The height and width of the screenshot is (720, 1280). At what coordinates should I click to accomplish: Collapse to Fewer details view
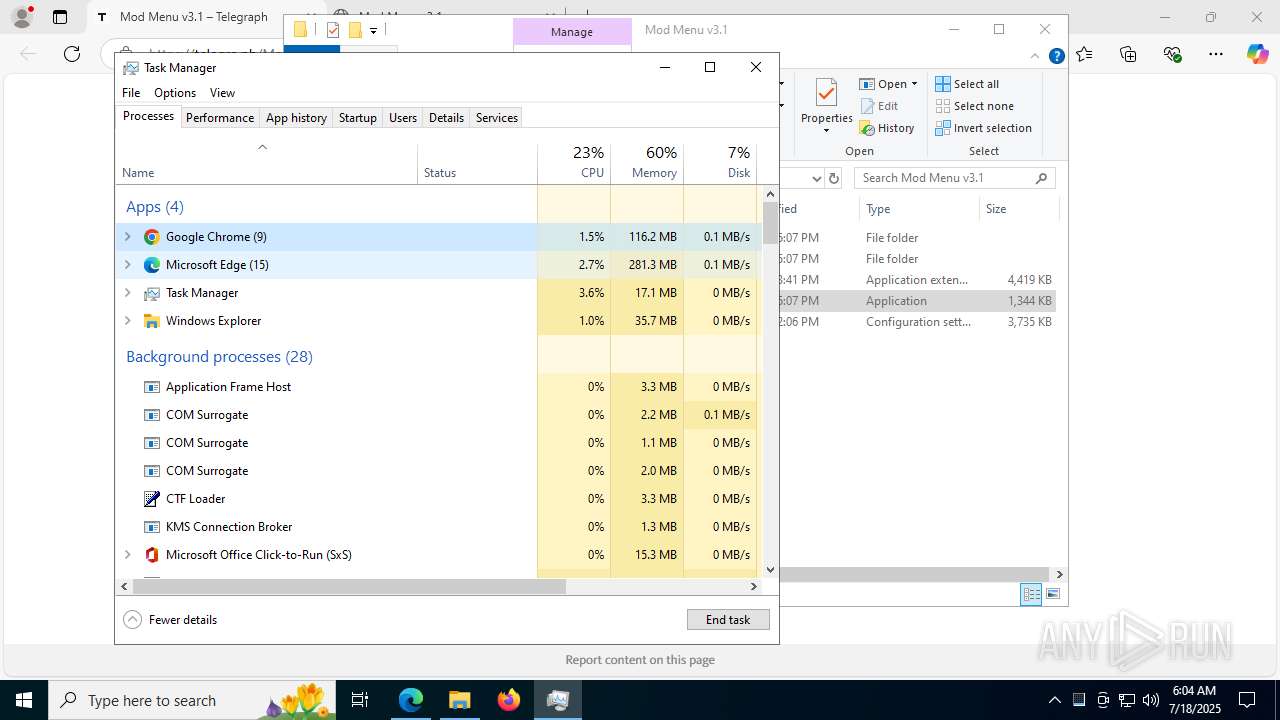(170, 620)
